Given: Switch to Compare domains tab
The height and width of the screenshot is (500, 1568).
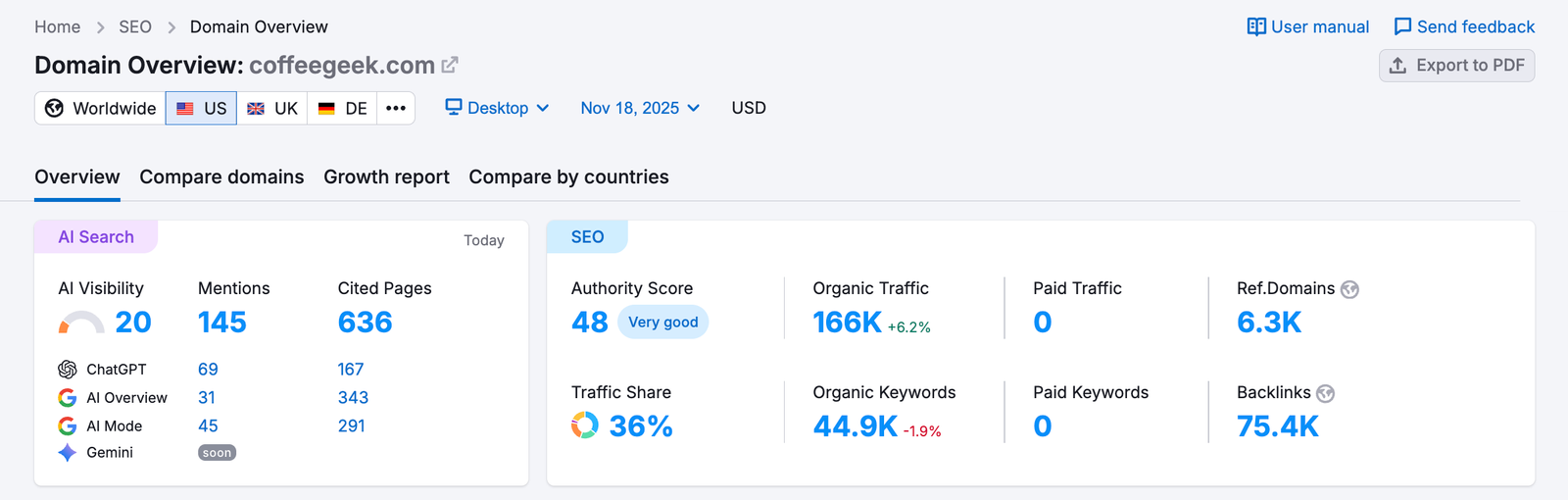Looking at the screenshot, I should coord(221,177).
